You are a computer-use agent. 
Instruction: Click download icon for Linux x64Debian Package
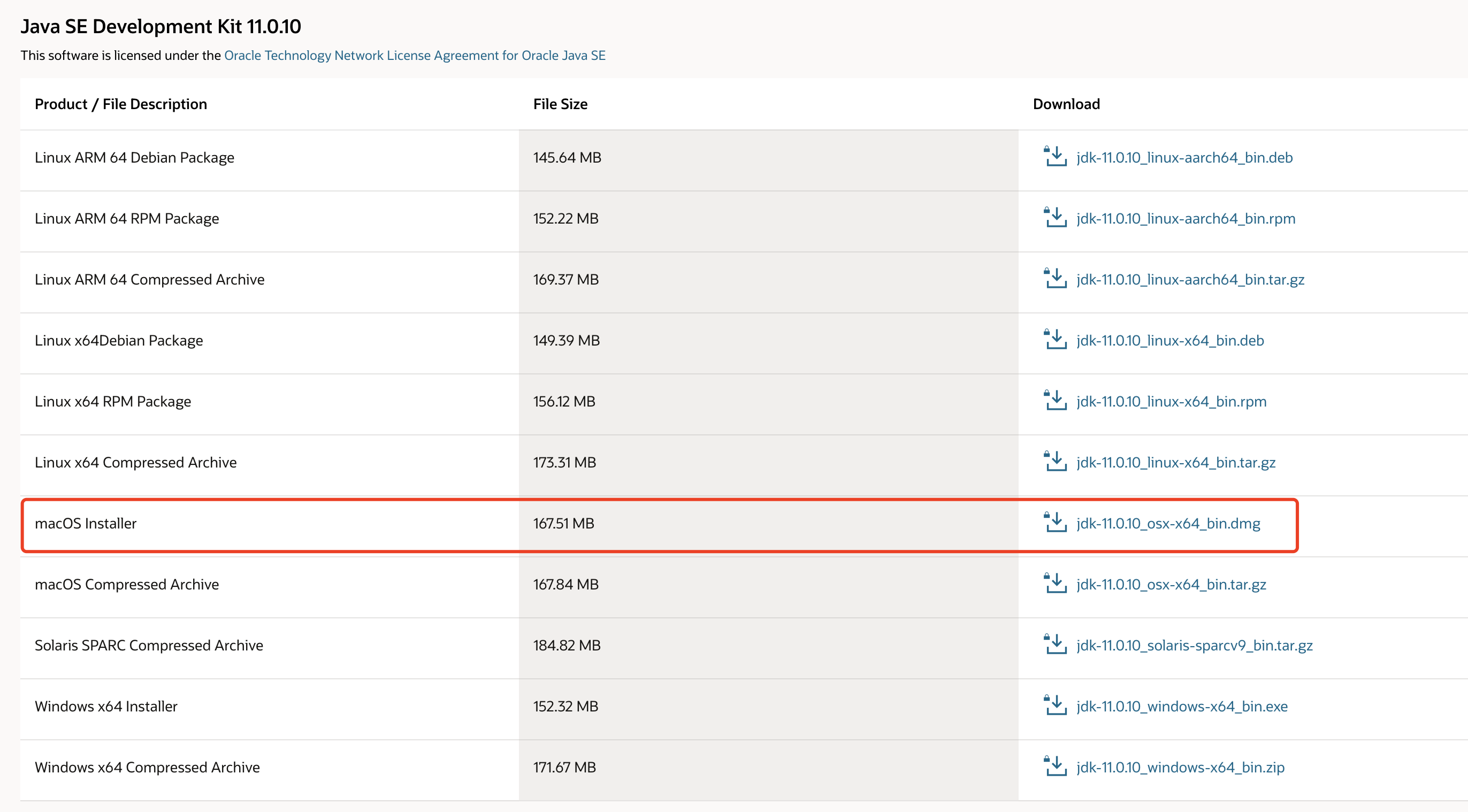click(1056, 340)
